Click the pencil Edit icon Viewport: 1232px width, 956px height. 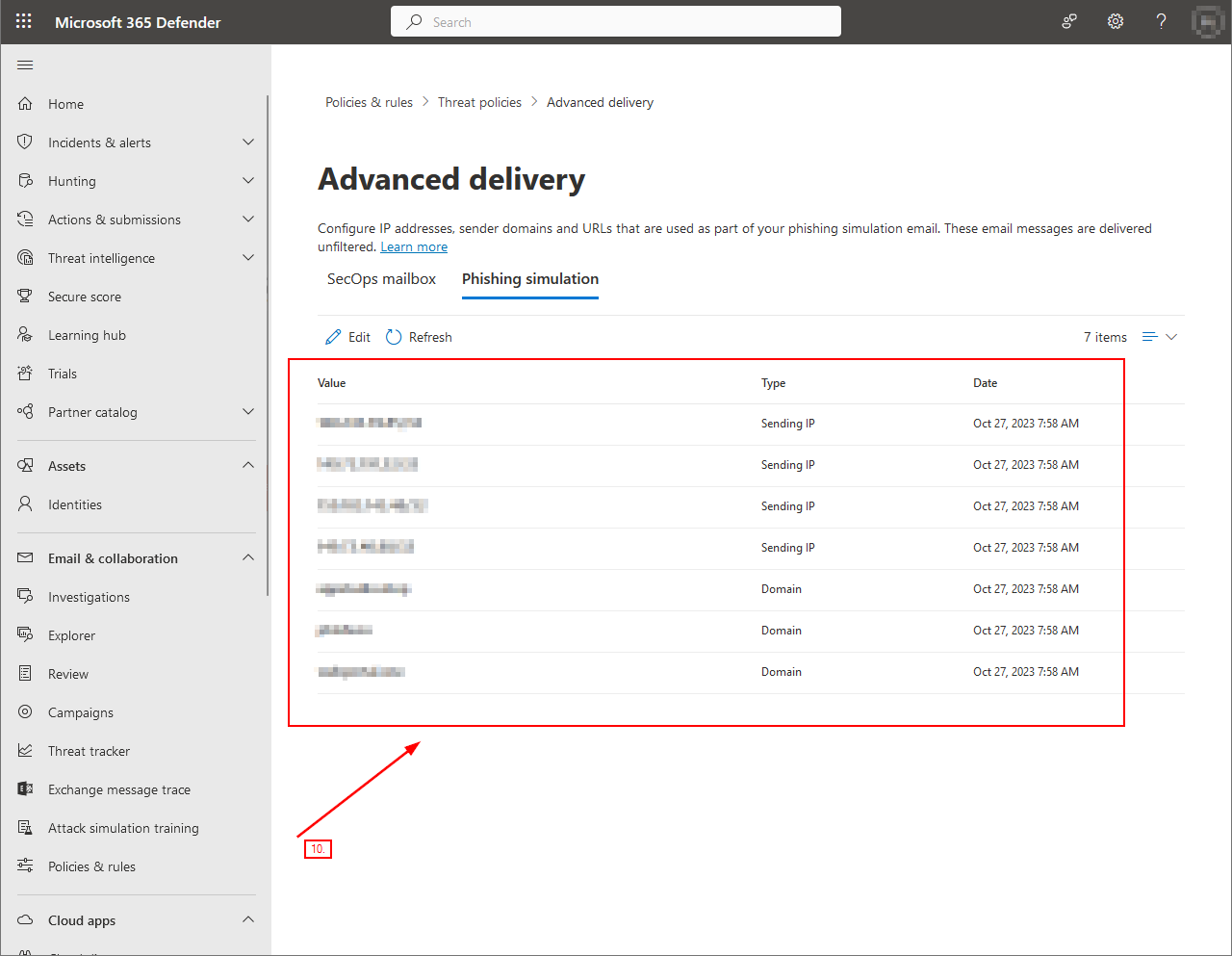[334, 337]
